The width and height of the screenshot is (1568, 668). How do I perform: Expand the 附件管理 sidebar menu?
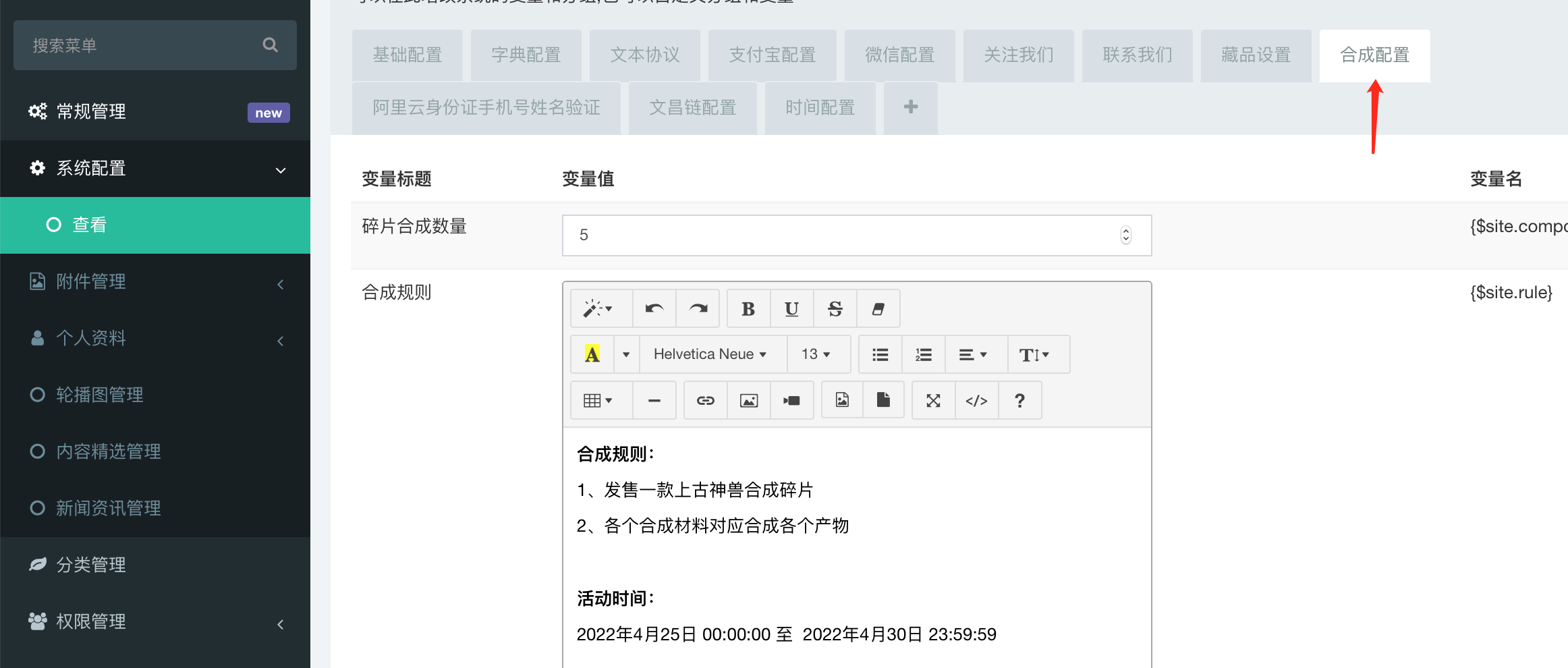[155, 282]
